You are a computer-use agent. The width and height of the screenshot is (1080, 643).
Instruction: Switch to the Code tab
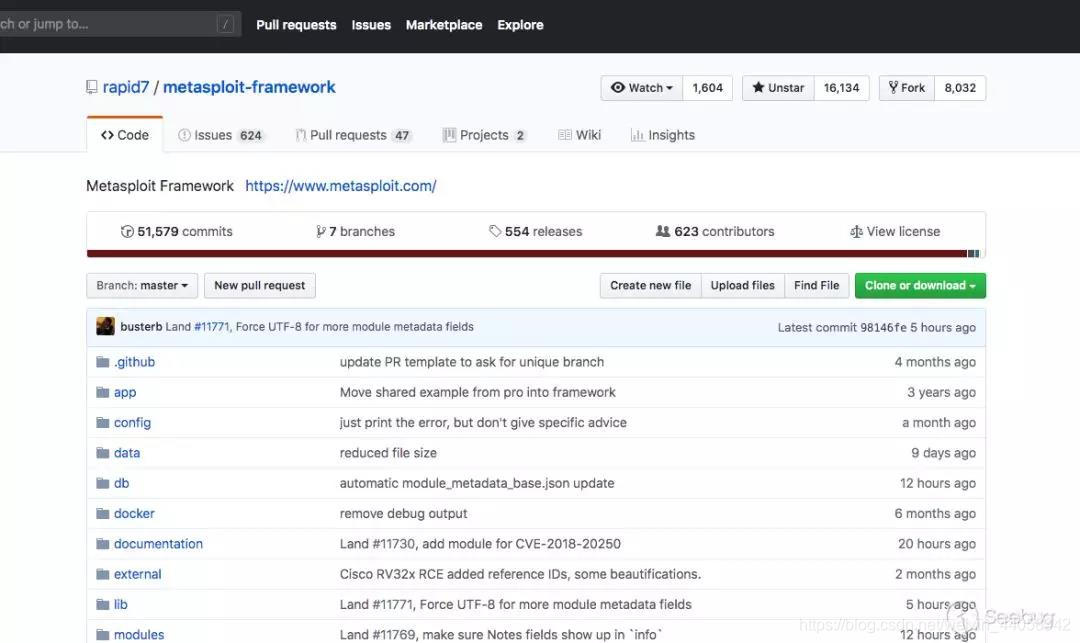pos(125,135)
